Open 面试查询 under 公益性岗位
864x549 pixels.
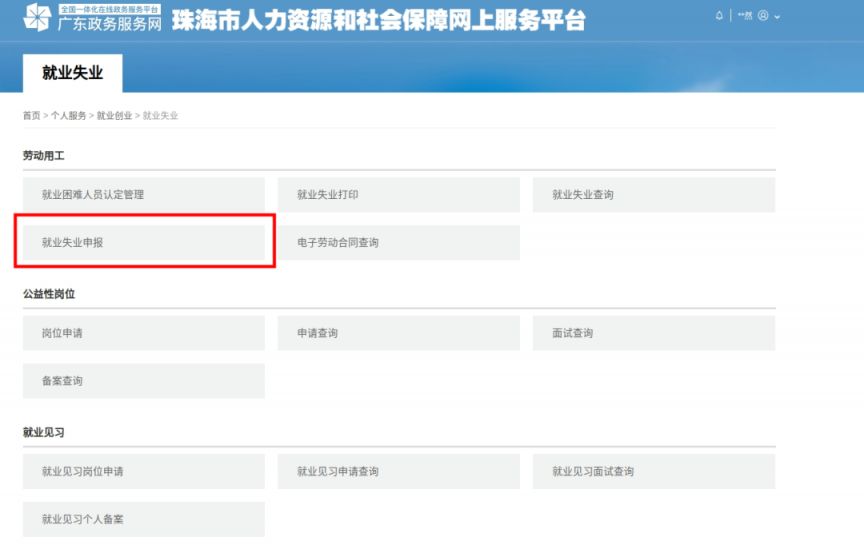pos(654,333)
